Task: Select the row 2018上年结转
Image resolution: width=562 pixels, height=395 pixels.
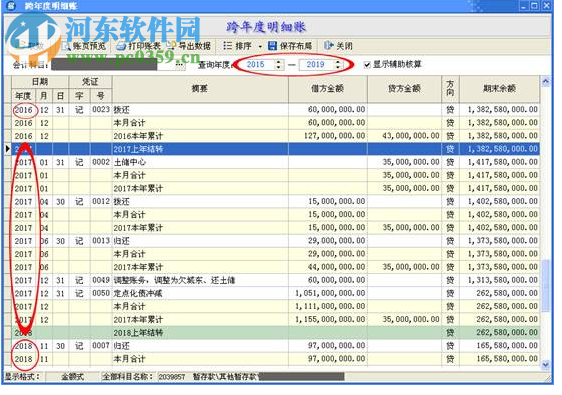Action: [276, 333]
